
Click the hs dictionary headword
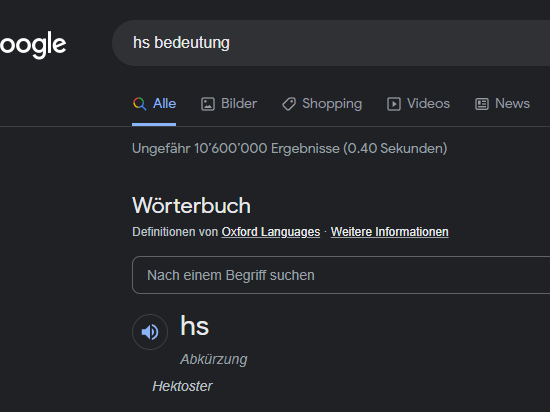[195, 326]
